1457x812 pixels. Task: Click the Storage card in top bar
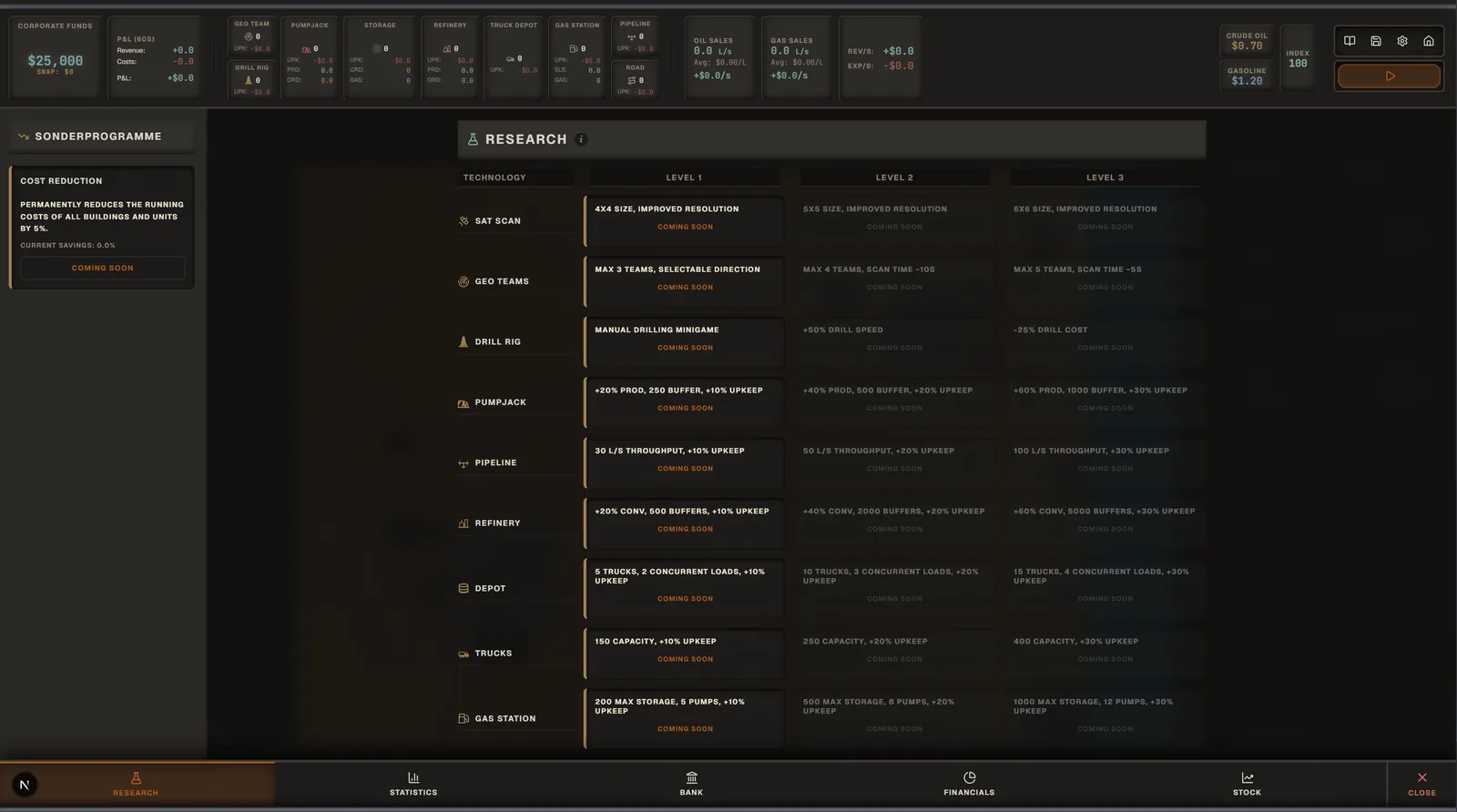point(380,57)
